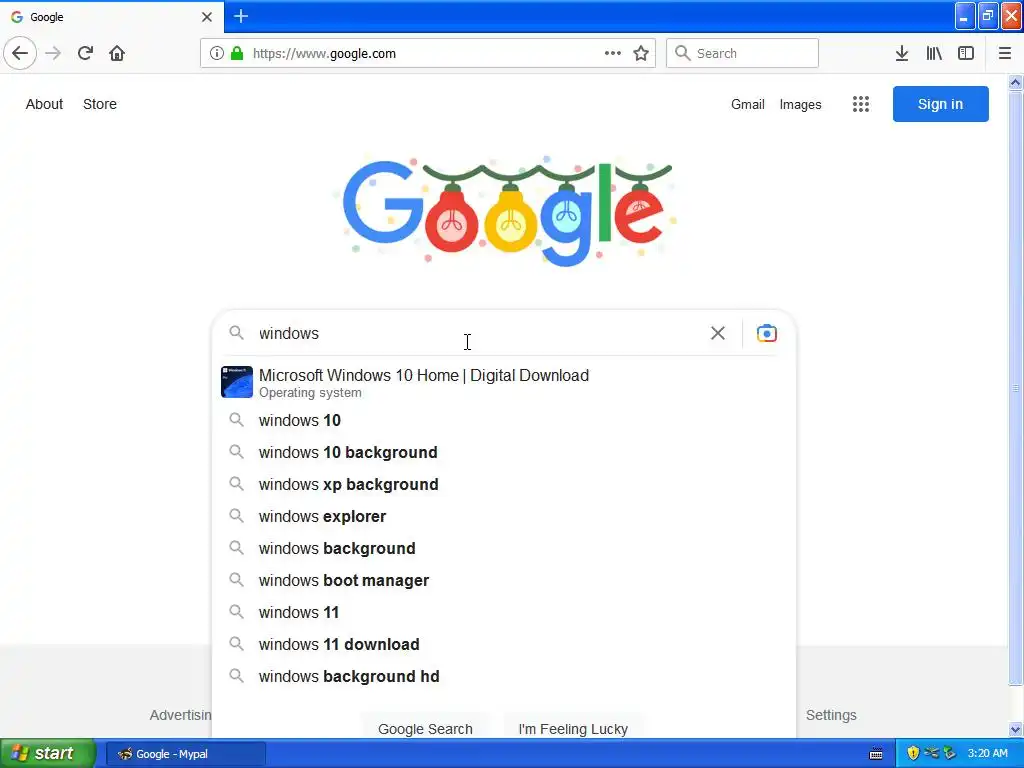Open Settings in the footer
The height and width of the screenshot is (768, 1024).
831,715
